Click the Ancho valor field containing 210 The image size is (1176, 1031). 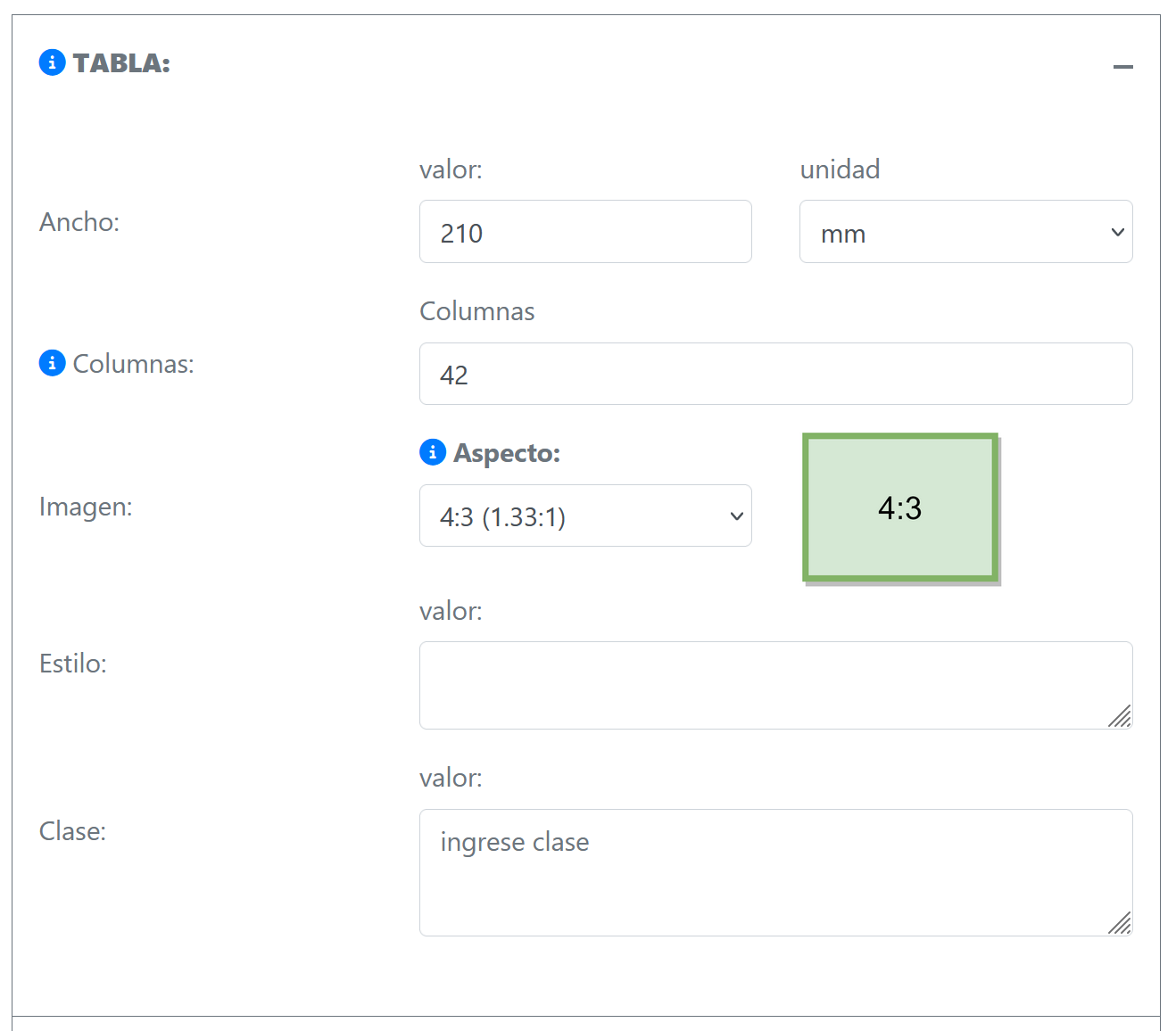click(x=585, y=232)
